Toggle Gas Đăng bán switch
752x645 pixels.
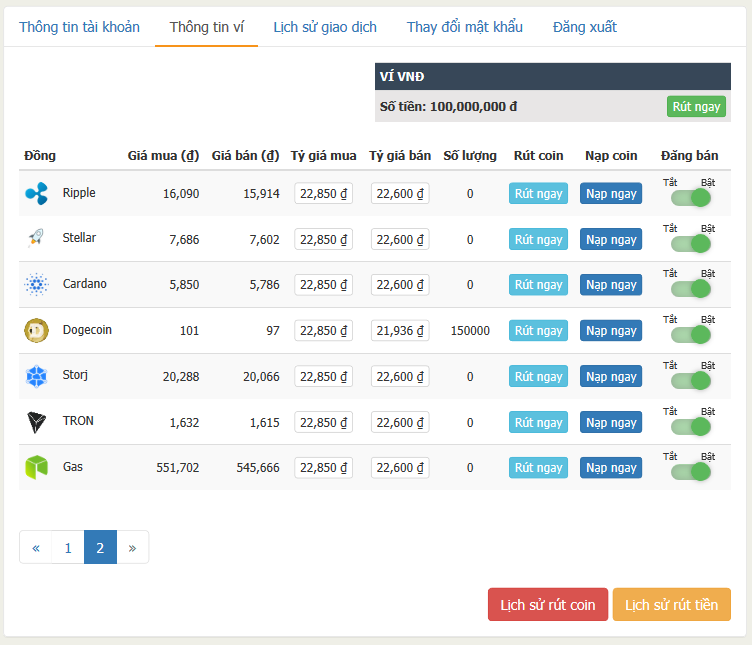(691, 472)
